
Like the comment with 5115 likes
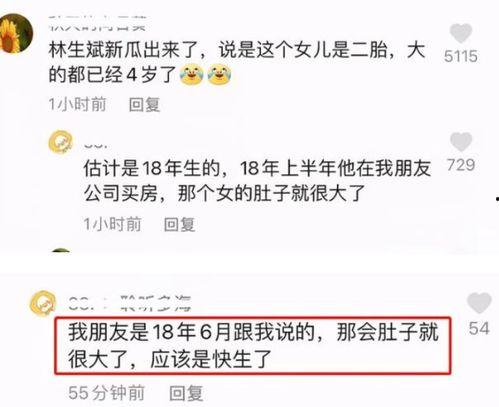pos(461,33)
